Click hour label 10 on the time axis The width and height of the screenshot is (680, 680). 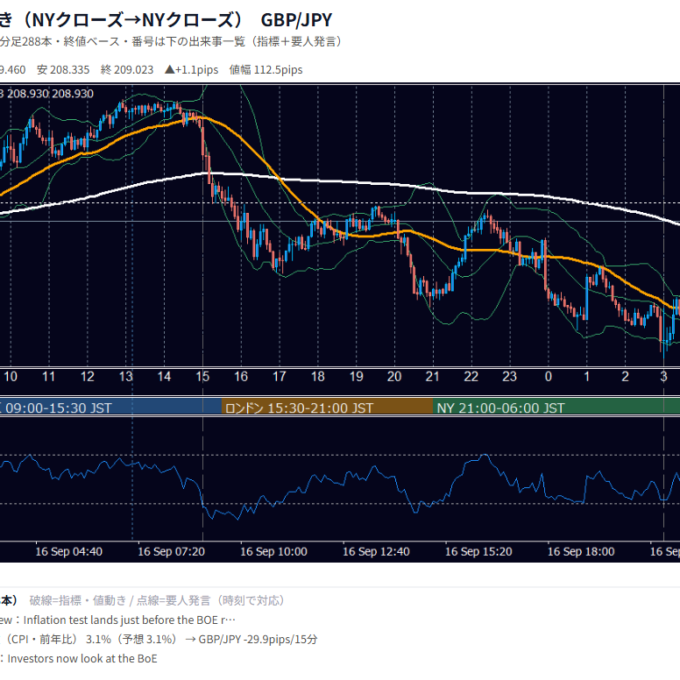coord(10,376)
